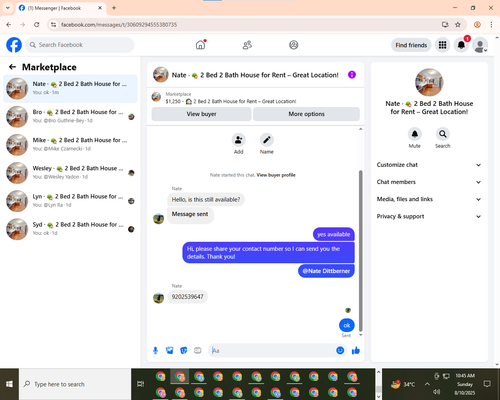500x400 pixels.
Task: Expand the Privacy & support section
Action: (x=429, y=216)
